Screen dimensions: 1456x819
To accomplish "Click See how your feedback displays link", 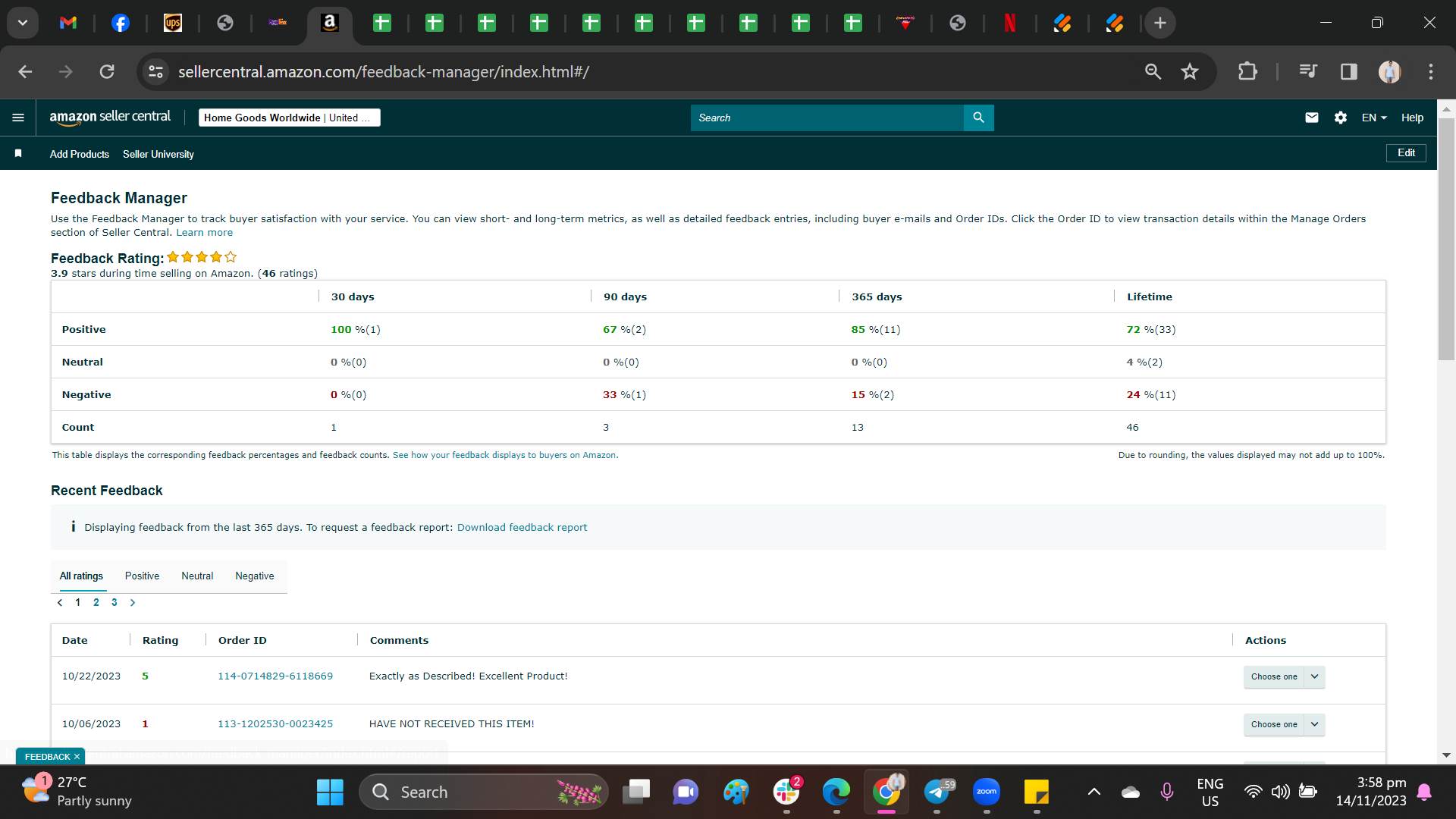I will point(504,456).
